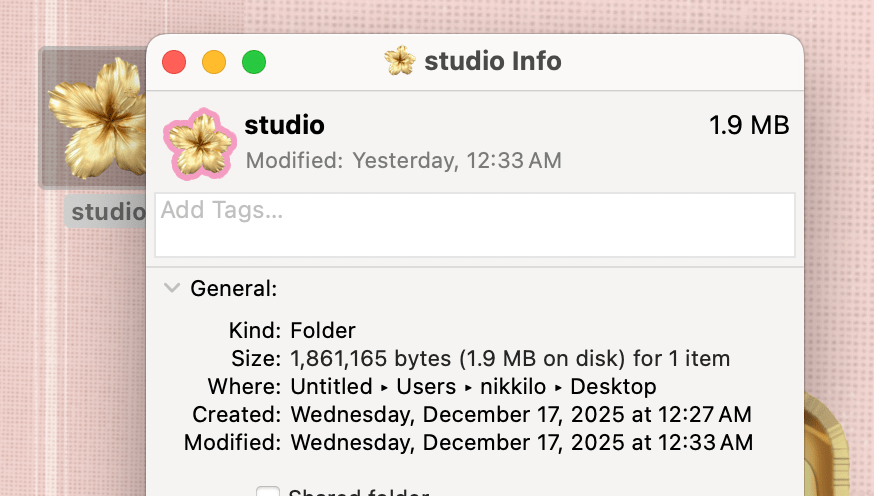Screen dimensions: 874x496
Task: Close the studio Info window
Action: coord(174,62)
